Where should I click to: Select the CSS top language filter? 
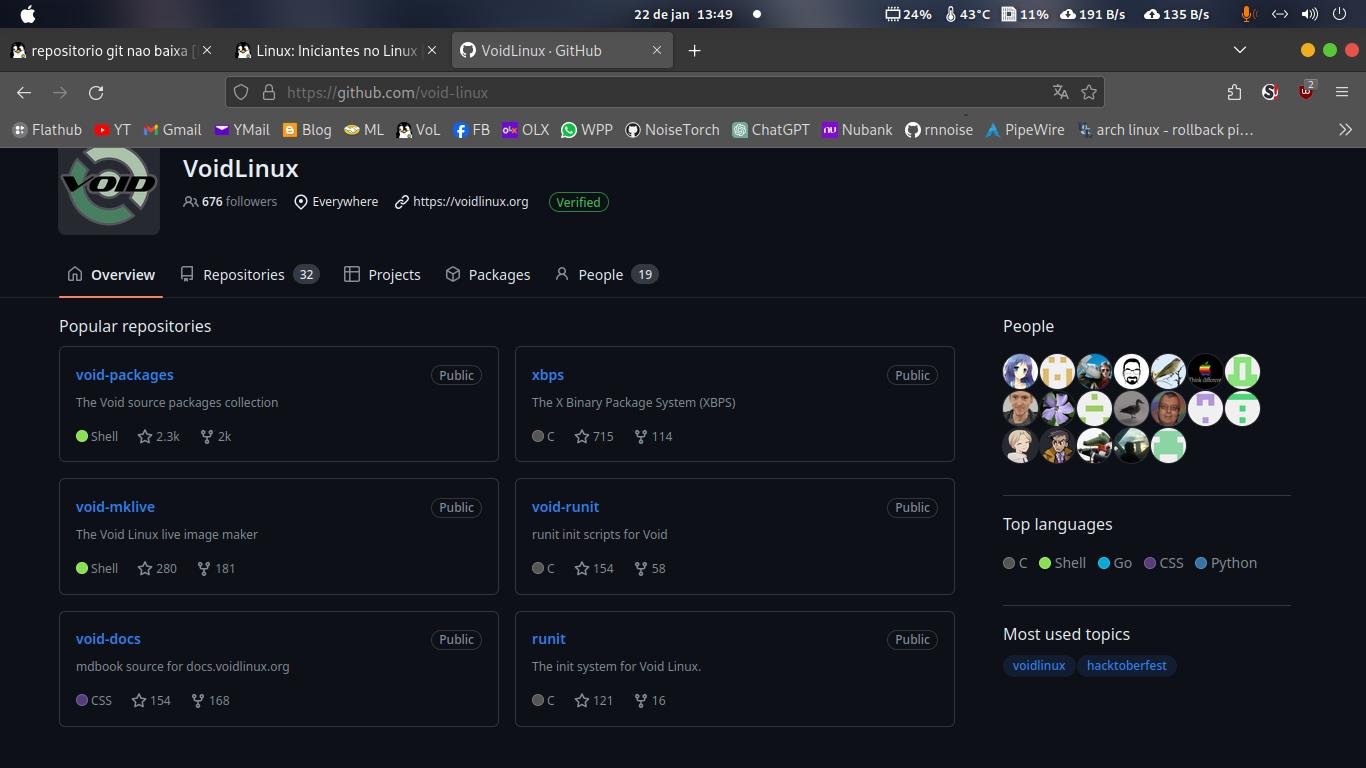[1164, 563]
